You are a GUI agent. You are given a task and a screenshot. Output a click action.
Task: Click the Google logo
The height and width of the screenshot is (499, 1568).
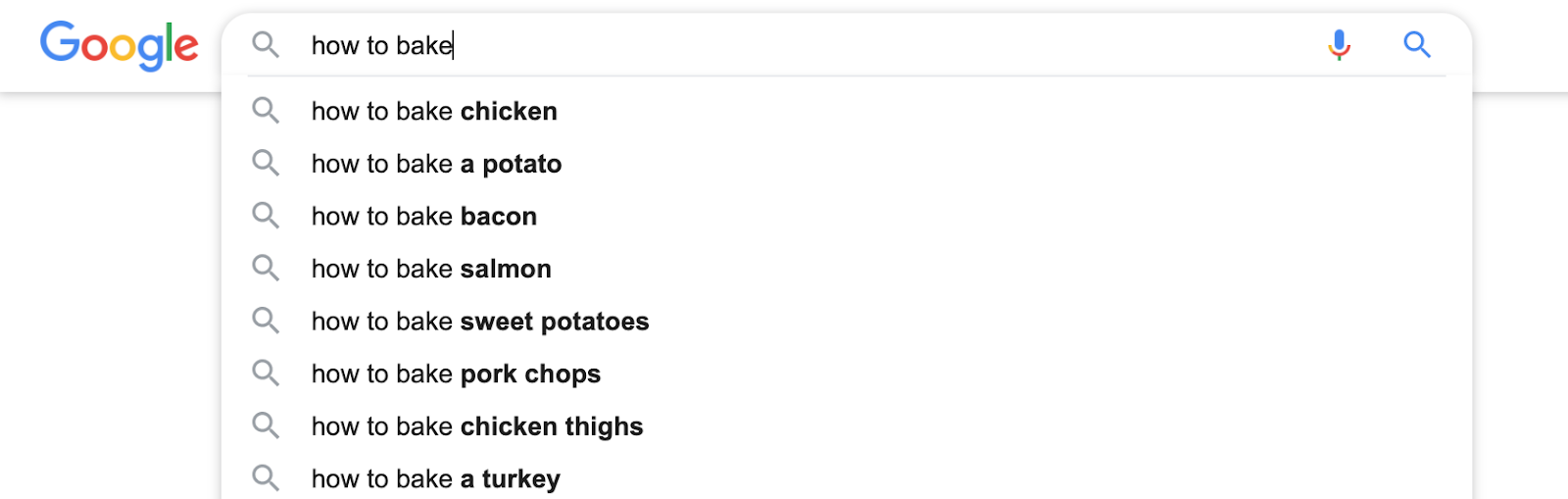click(x=119, y=45)
